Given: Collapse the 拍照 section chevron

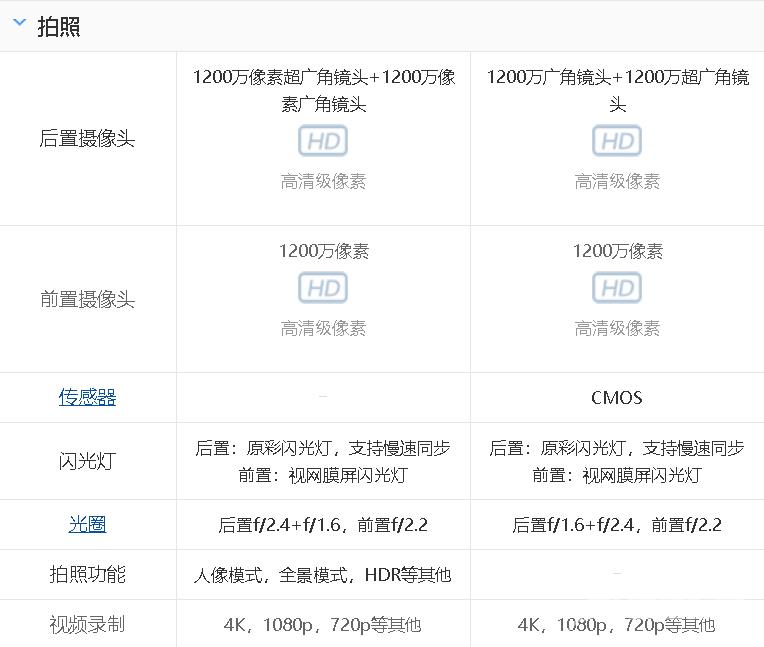Looking at the screenshot, I should click(x=19, y=24).
